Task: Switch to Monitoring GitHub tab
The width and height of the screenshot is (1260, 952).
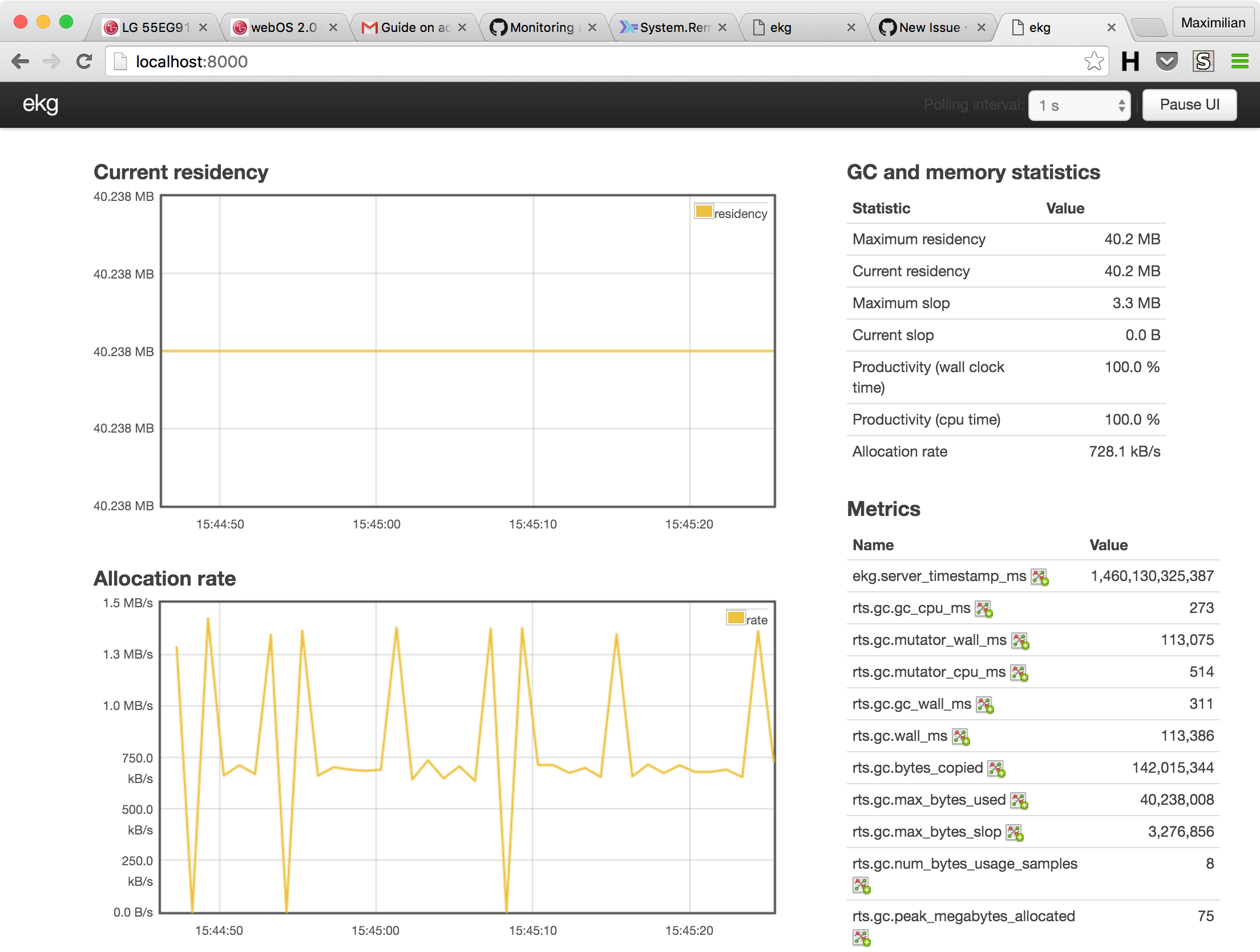Action: (x=541, y=27)
